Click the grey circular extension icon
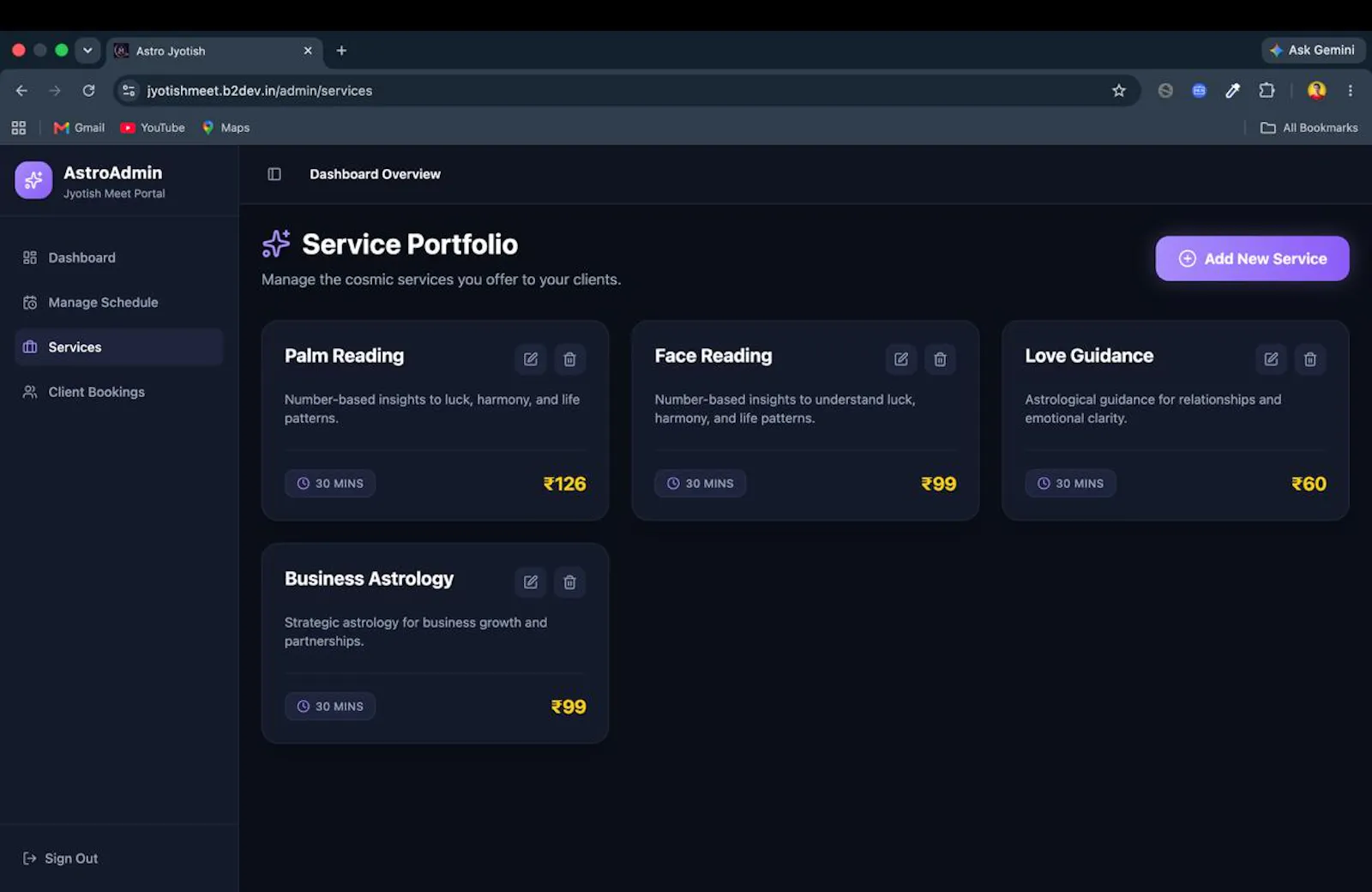Screen dimensions: 1372x892 click(x=1165, y=90)
